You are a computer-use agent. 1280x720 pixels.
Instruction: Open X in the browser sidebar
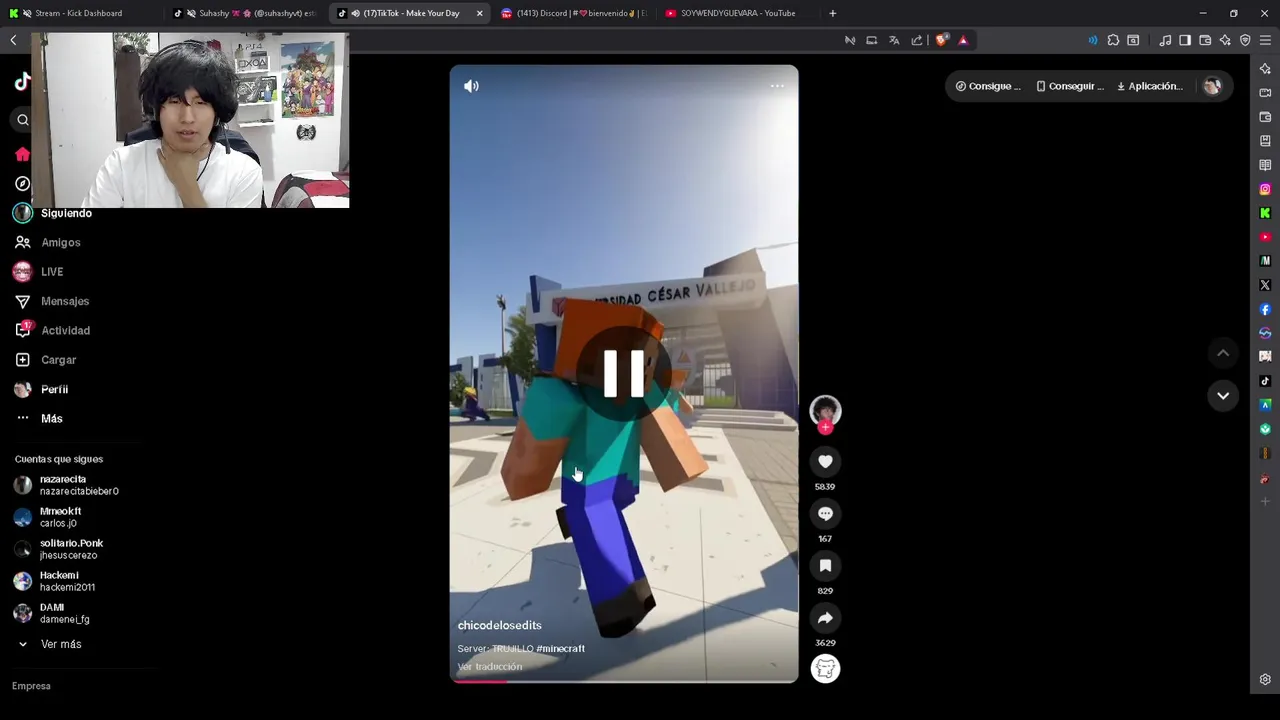pyautogui.click(x=1265, y=285)
